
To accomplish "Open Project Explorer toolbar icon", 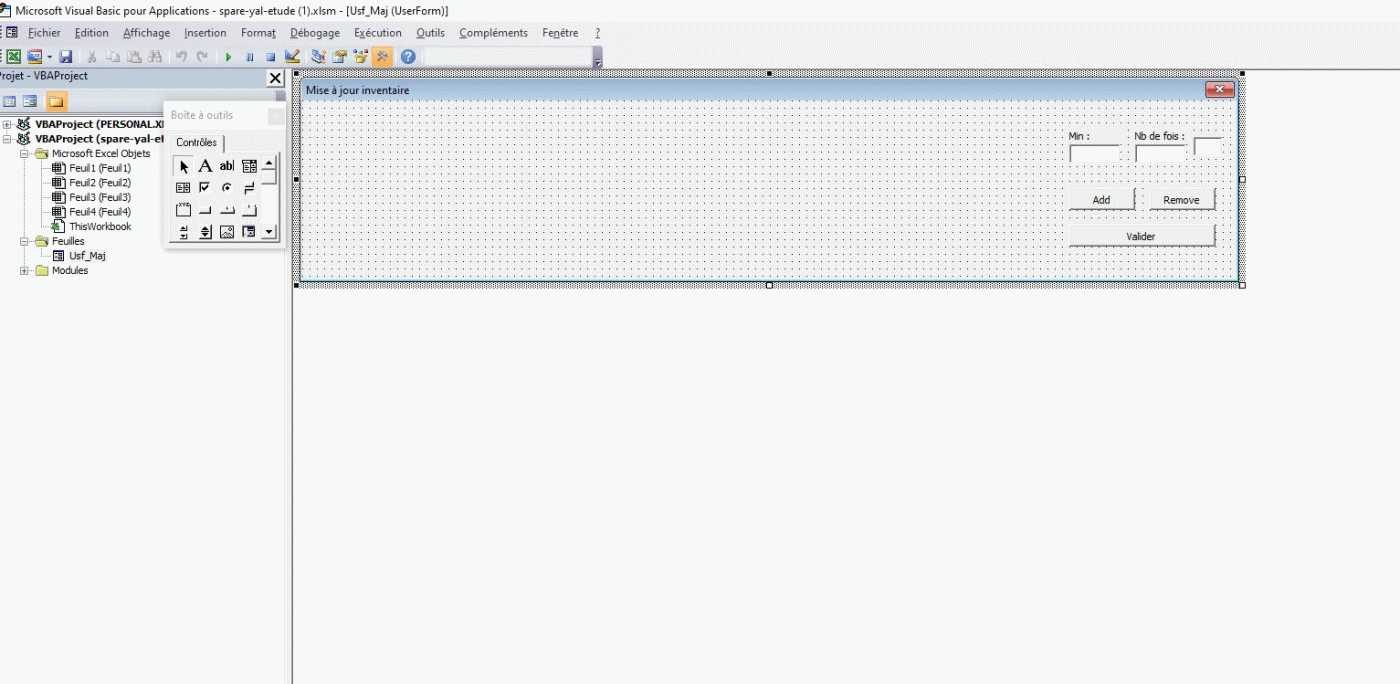I will pos(319,57).
